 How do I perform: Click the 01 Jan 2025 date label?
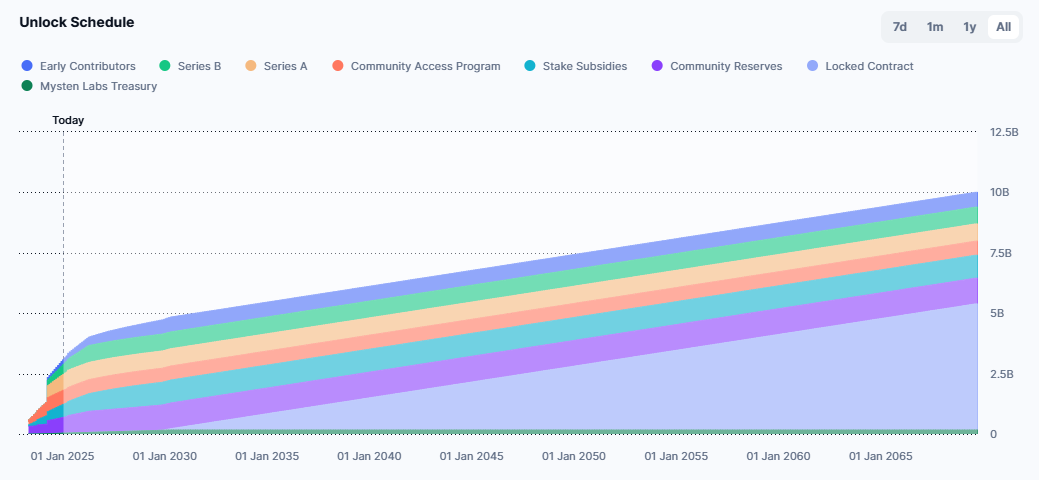point(63,457)
